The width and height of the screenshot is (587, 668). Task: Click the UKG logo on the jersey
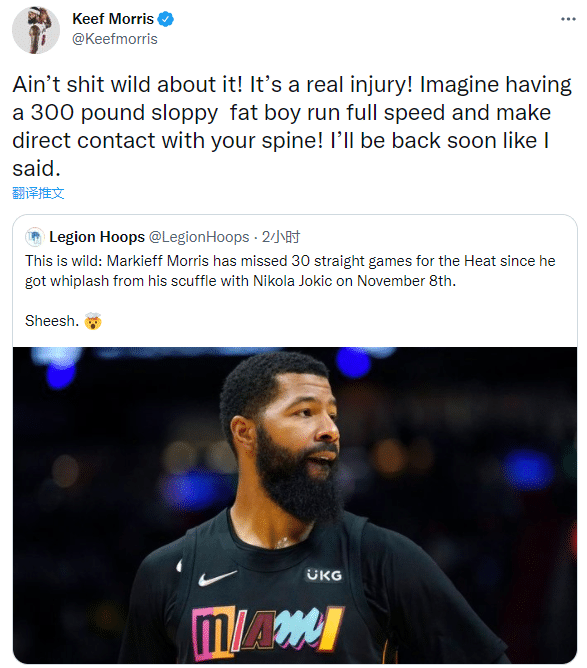click(324, 575)
